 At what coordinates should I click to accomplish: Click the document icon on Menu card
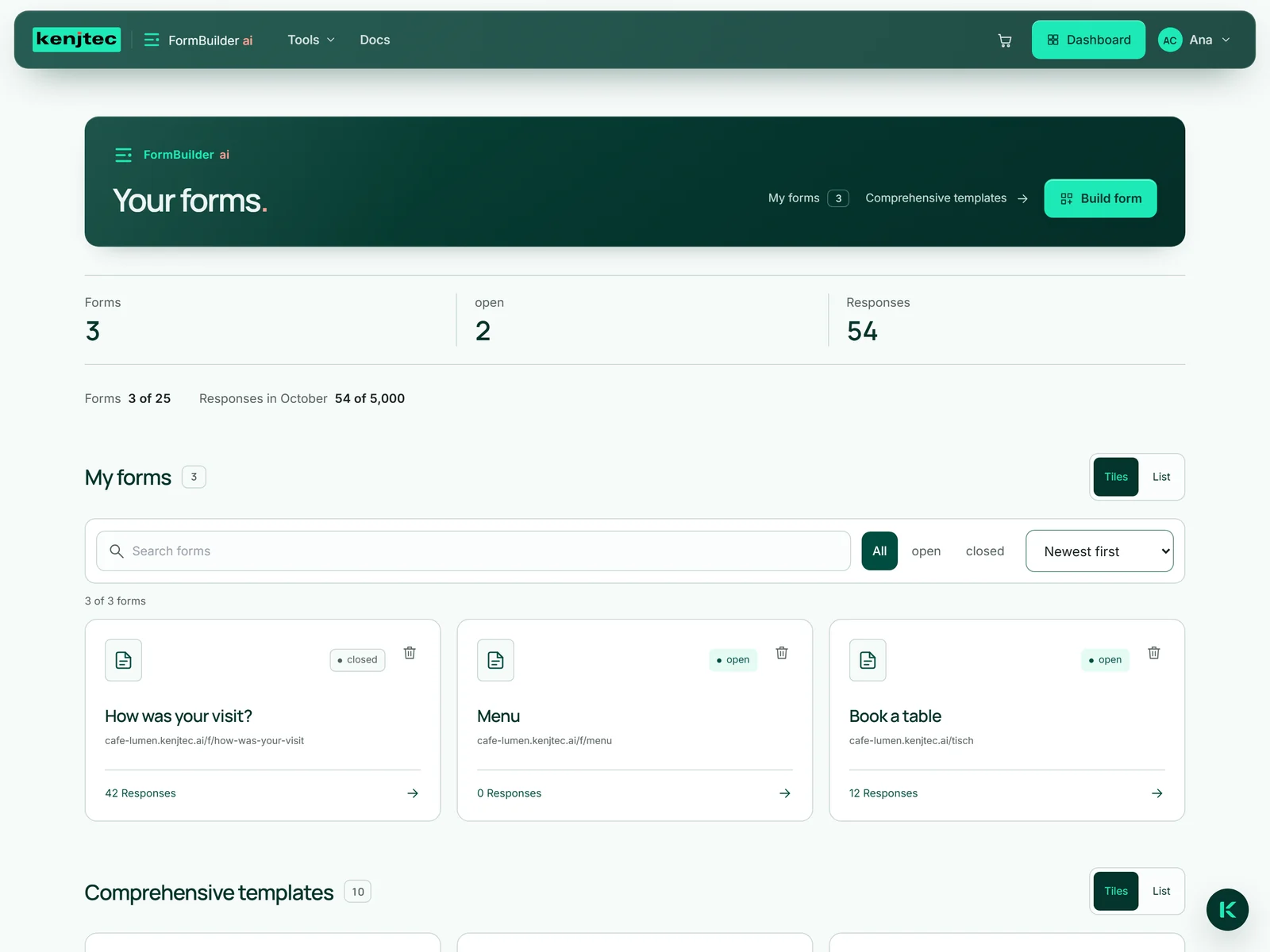coord(495,660)
